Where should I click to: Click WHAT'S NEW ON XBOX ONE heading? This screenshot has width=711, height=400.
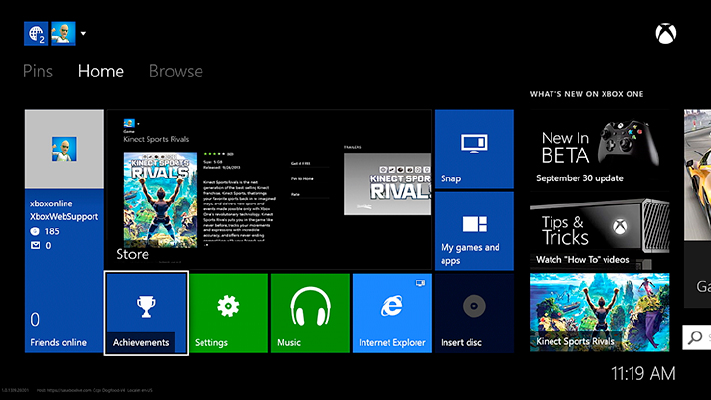click(x=586, y=94)
